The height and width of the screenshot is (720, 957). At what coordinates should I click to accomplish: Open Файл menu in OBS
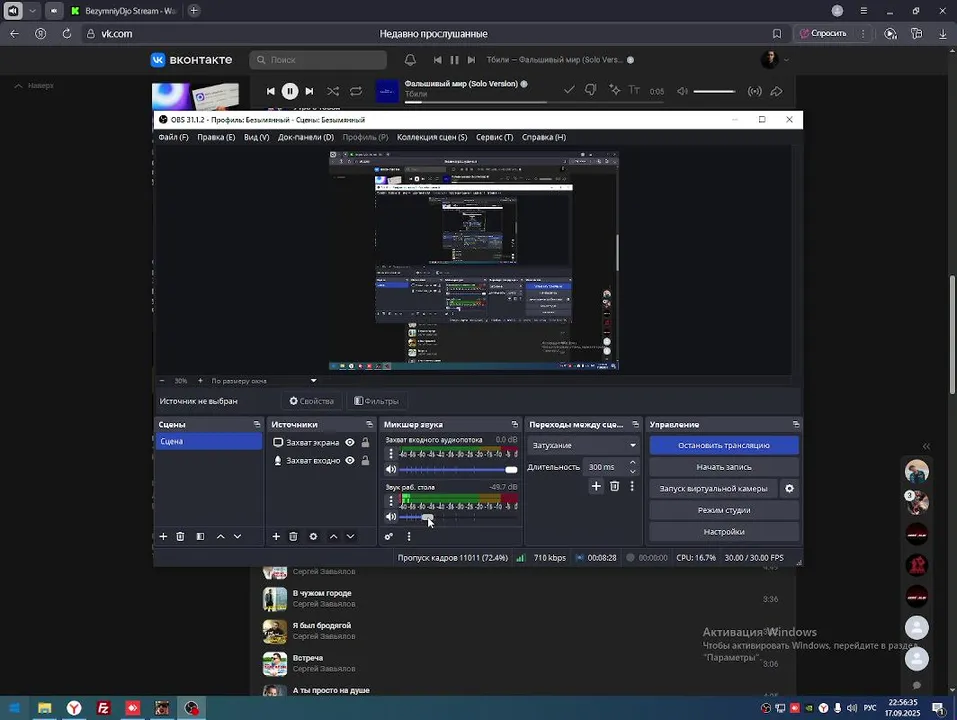pyautogui.click(x=173, y=137)
